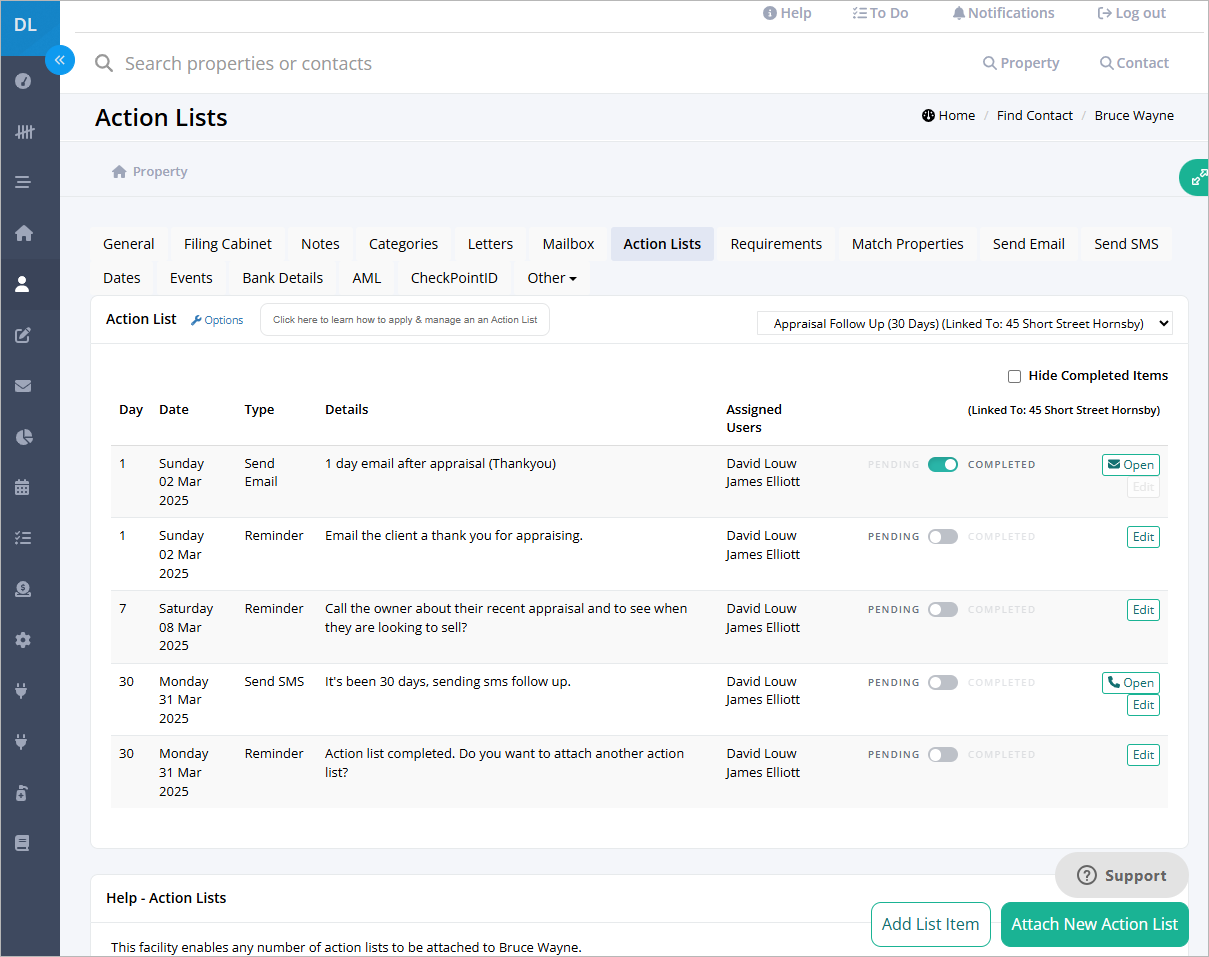Image resolution: width=1209 pixels, height=957 pixels.
Task: Open the calendar icon in the sidebar
Action: (24, 488)
